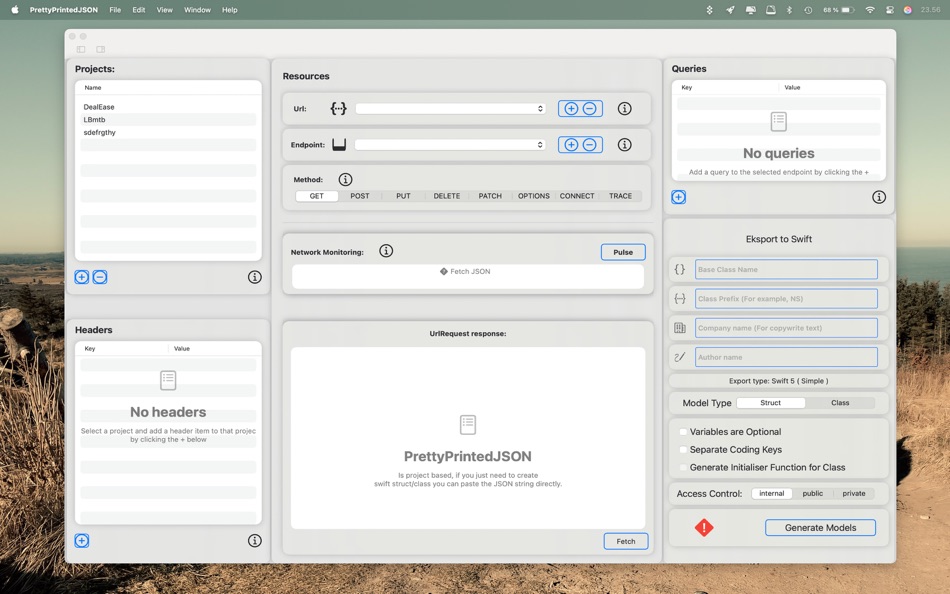950x594 pixels.
Task: Click the red warning icon beside Generate Models
Action: 704,527
